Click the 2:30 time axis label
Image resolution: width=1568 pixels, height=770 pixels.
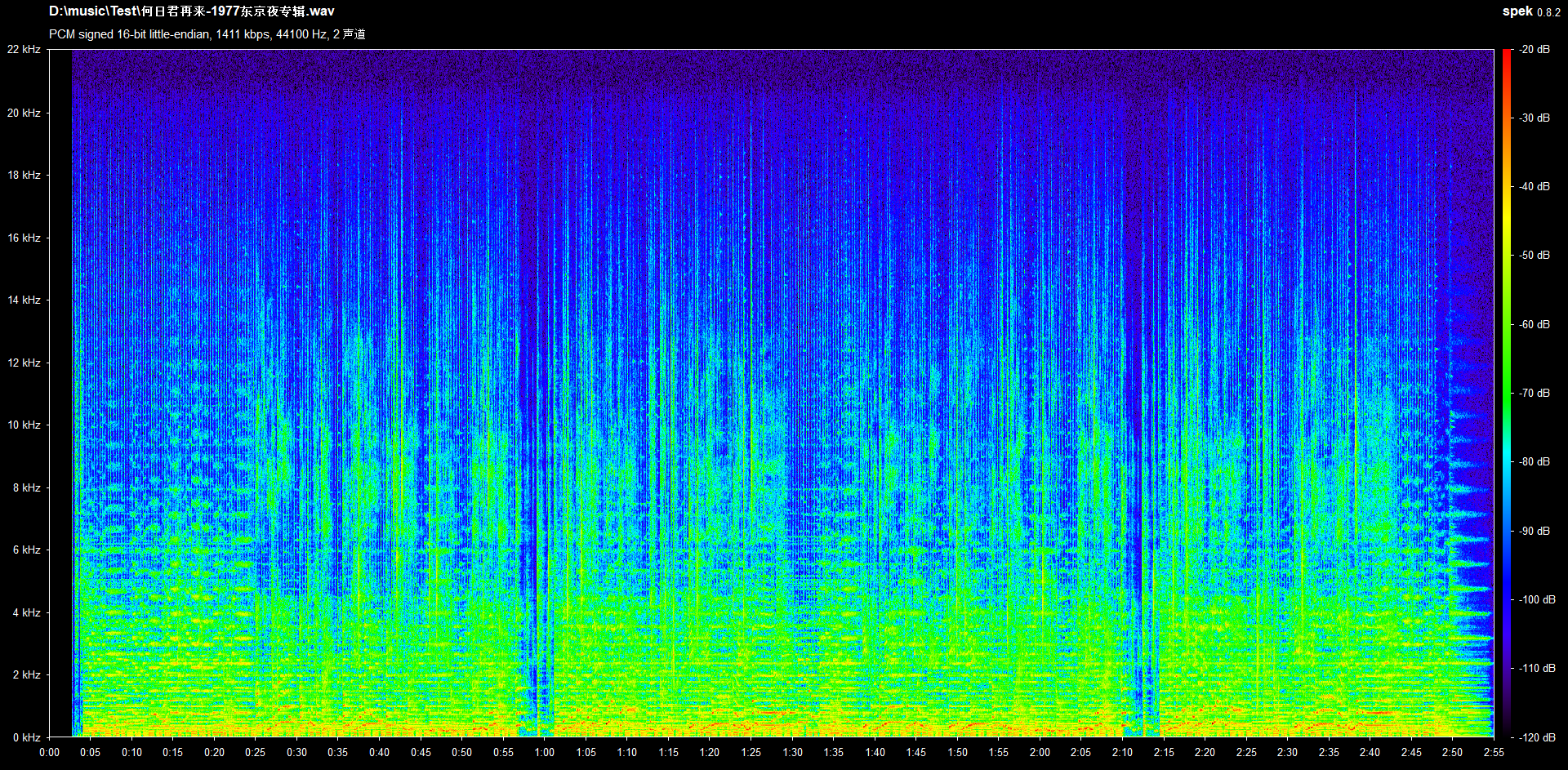pyautogui.click(x=1287, y=752)
